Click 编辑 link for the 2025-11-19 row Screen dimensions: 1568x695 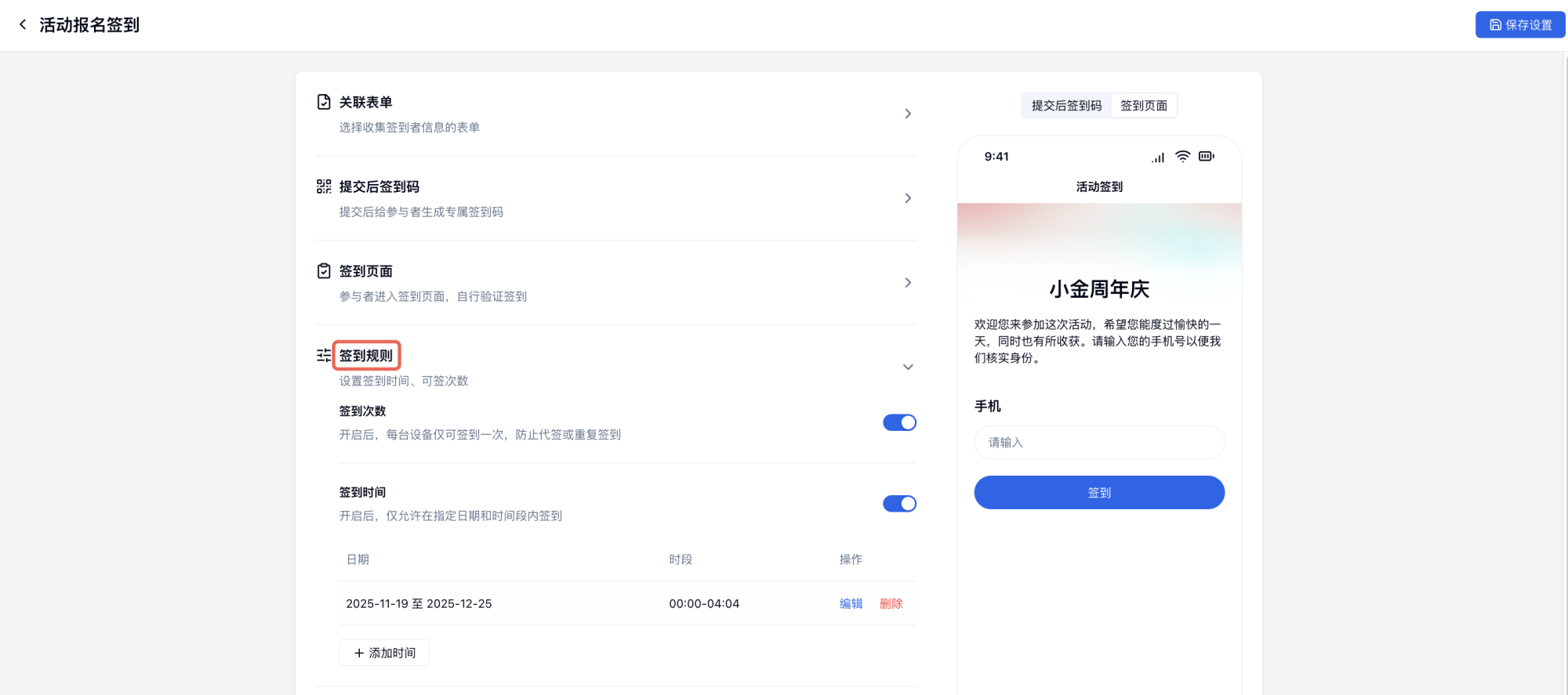(x=851, y=603)
